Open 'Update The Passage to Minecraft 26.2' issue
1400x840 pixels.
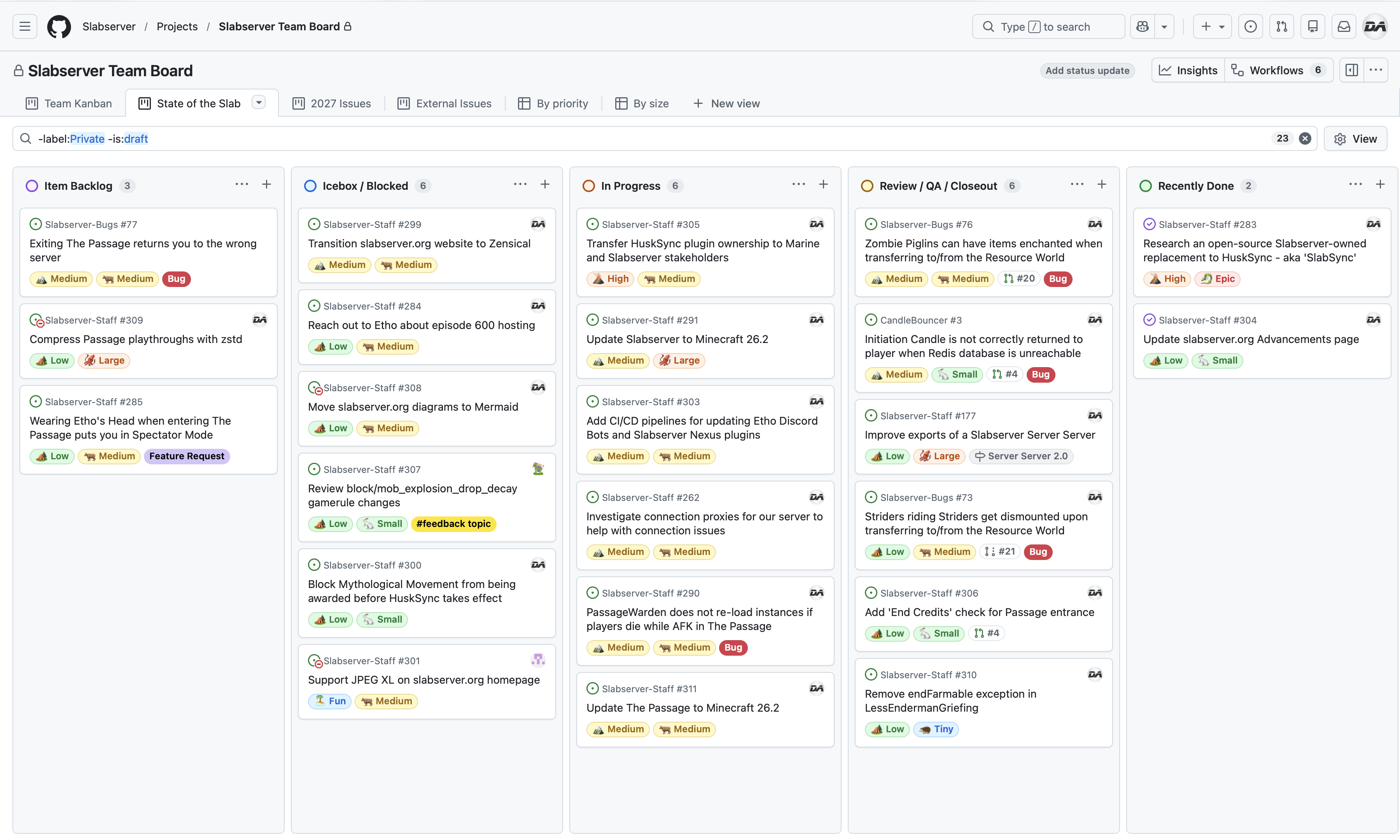[x=682, y=707]
